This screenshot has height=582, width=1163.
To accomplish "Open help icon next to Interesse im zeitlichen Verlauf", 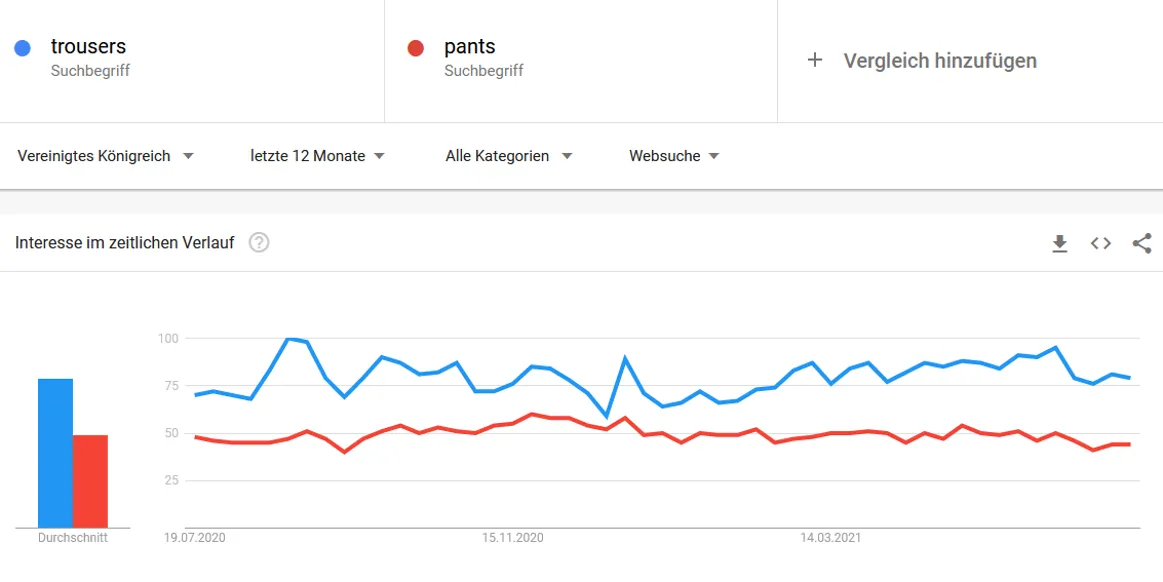I will pos(259,242).
